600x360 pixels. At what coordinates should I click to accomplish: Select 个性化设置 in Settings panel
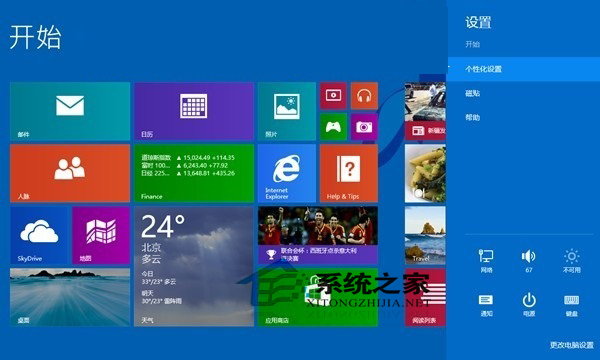[523, 69]
